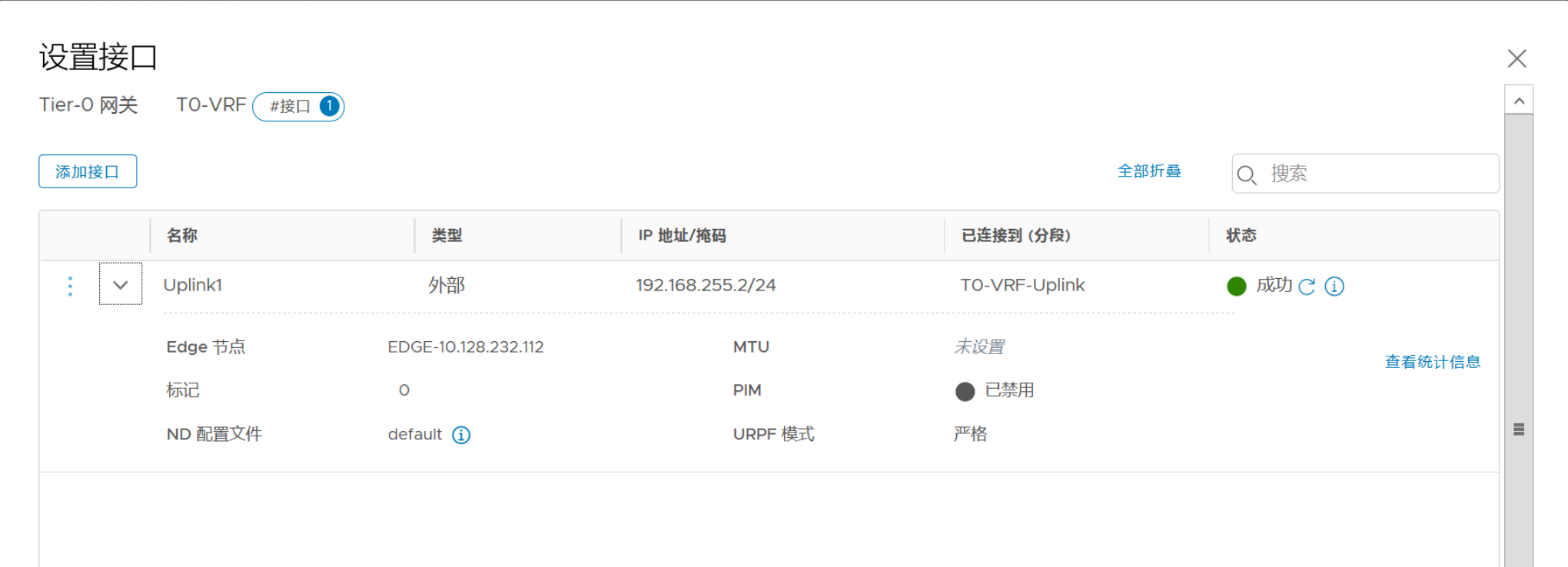Screen dimensions: 1568x567
Task: Click the #接口 count badge
Action: coord(298,106)
